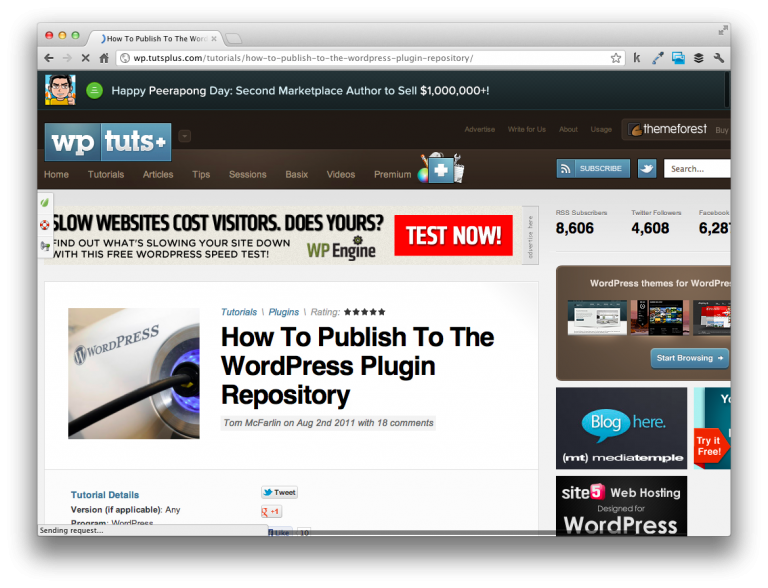Open the Tips navigation item
The width and height of the screenshot is (768, 588).
coord(201,174)
